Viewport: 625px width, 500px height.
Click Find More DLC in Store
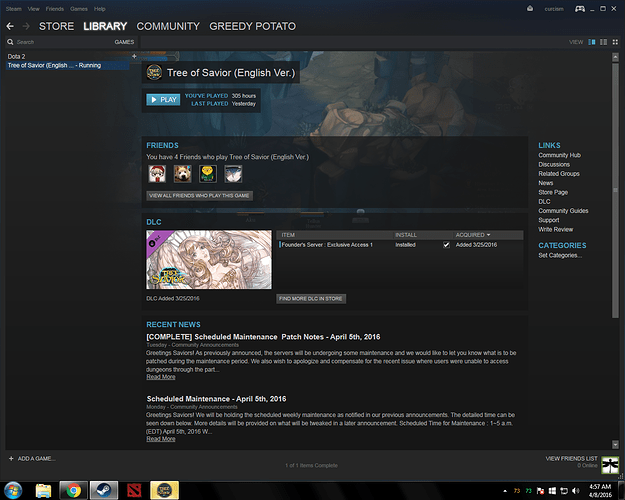[312, 298]
